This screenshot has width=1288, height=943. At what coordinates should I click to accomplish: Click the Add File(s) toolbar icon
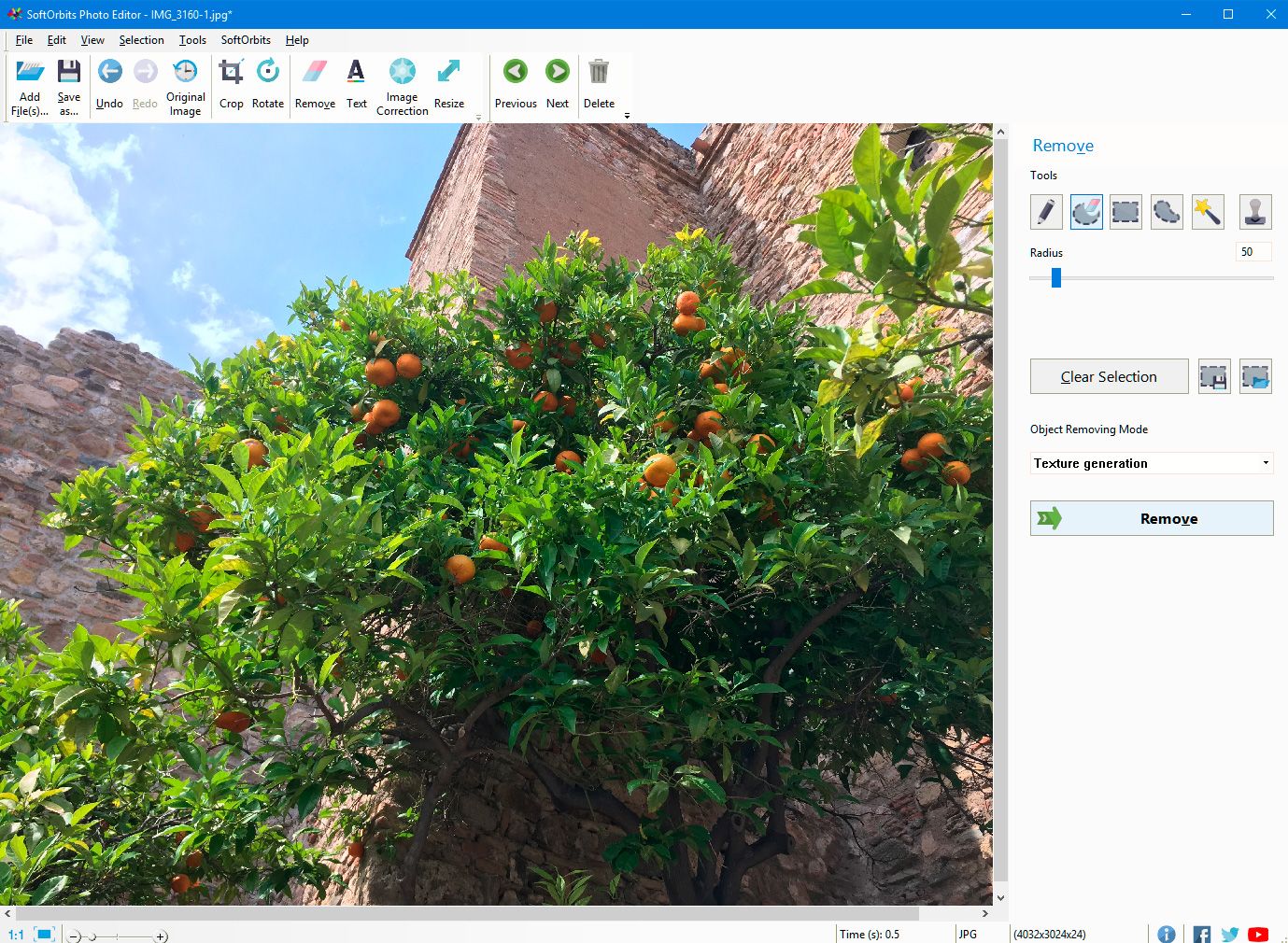click(x=30, y=72)
